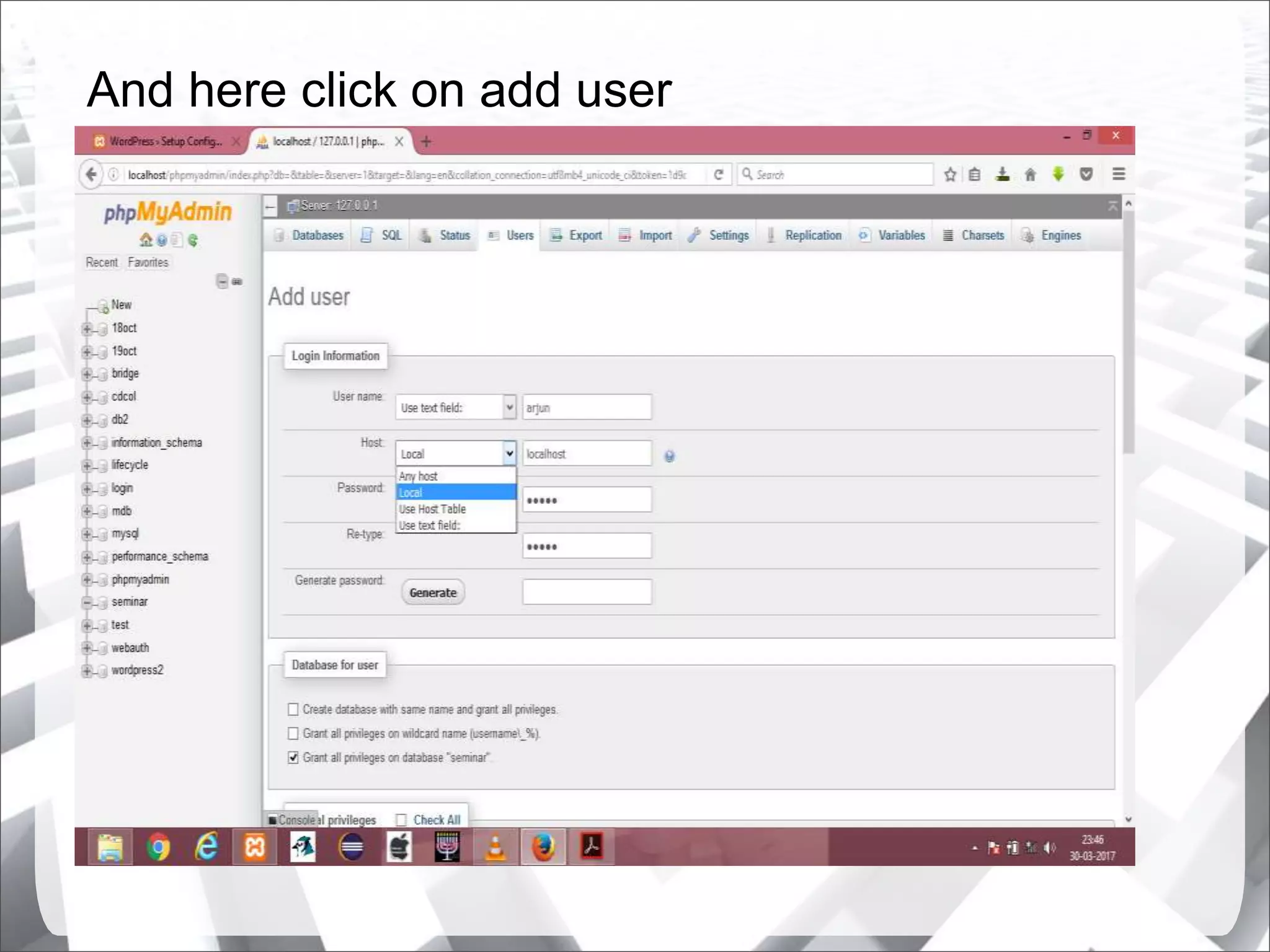Click the Generate password button

point(433,593)
